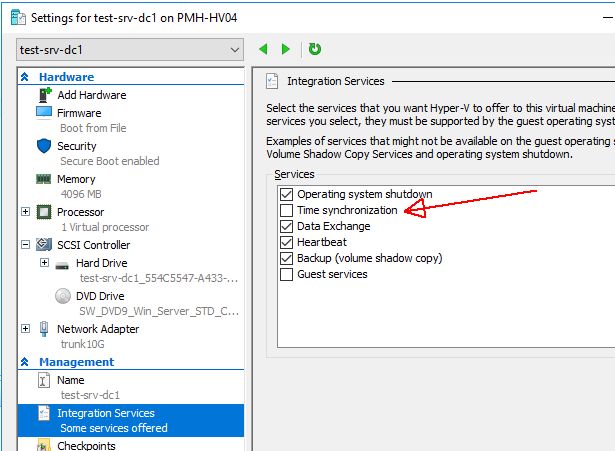Uncheck Backup (volume shadow copy)
This screenshot has width=615, height=451.
tap(286, 258)
